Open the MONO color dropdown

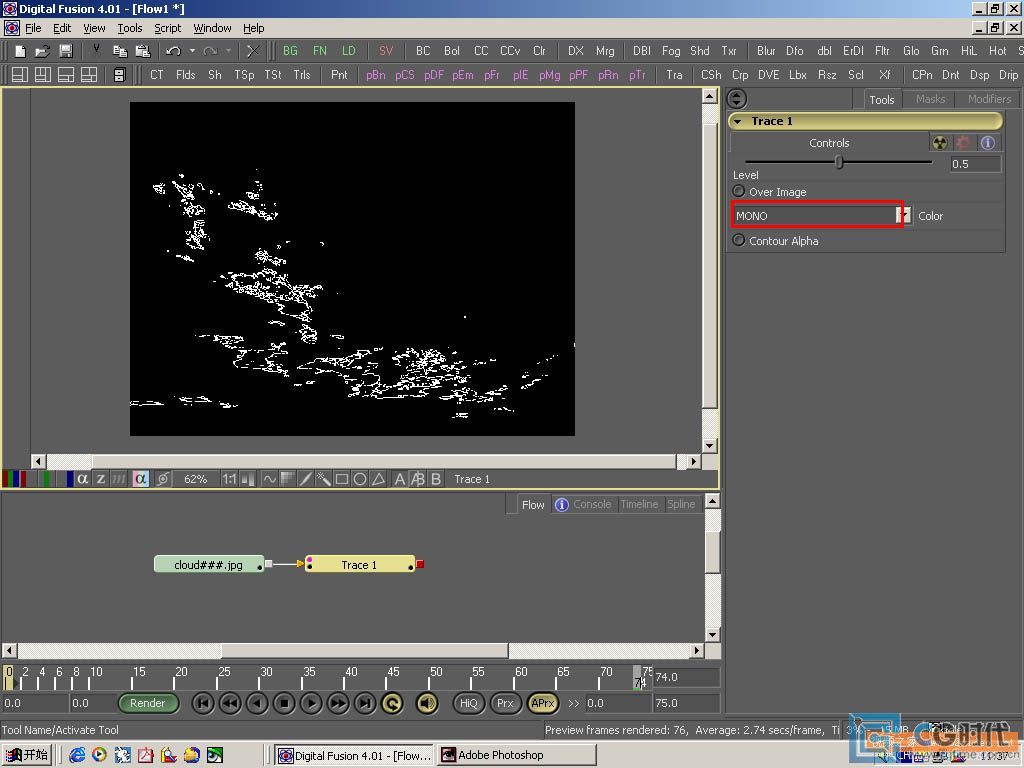click(904, 216)
